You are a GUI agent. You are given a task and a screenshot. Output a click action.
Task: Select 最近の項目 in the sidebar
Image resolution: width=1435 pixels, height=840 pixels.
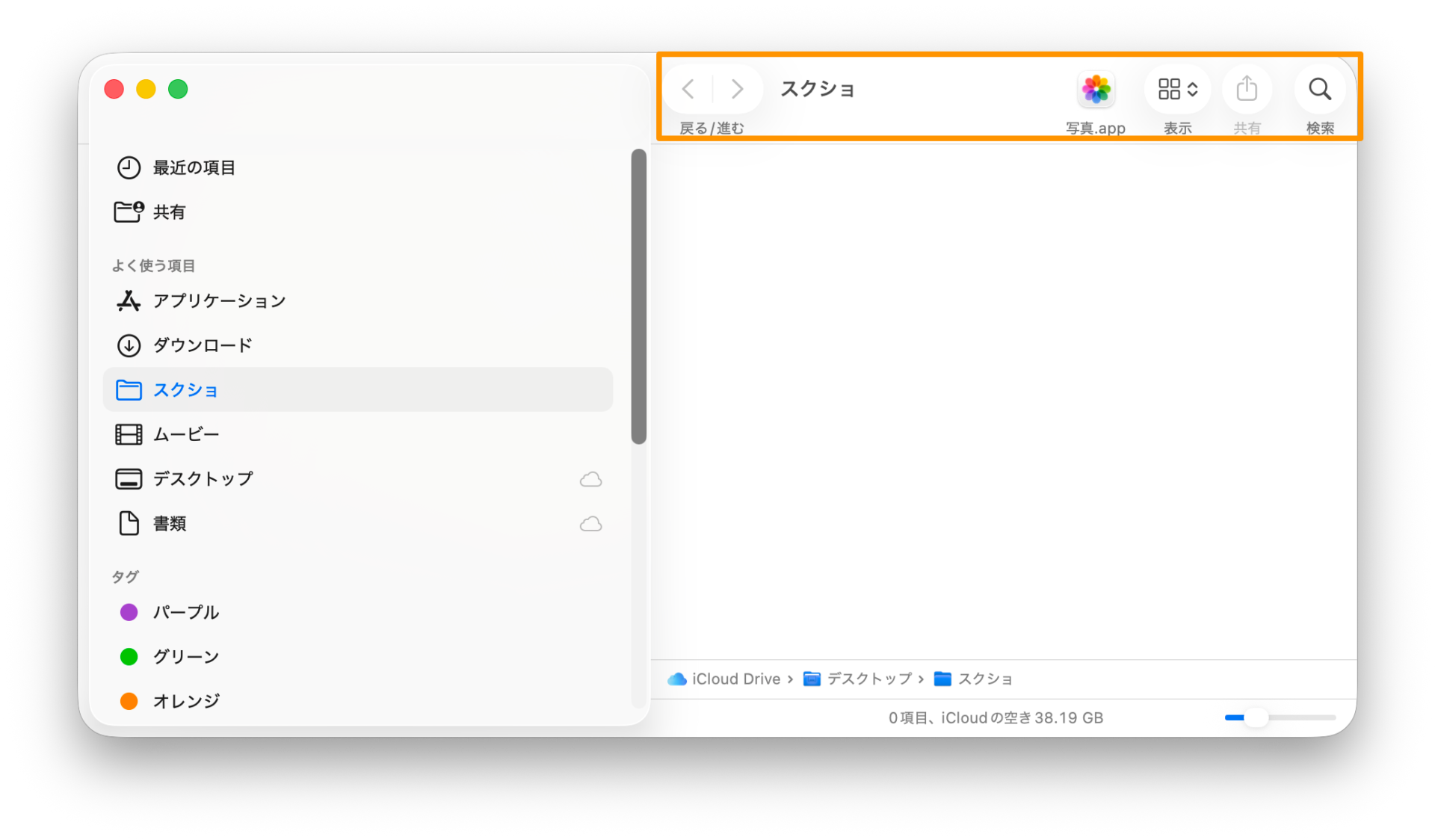tap(194, 167)
